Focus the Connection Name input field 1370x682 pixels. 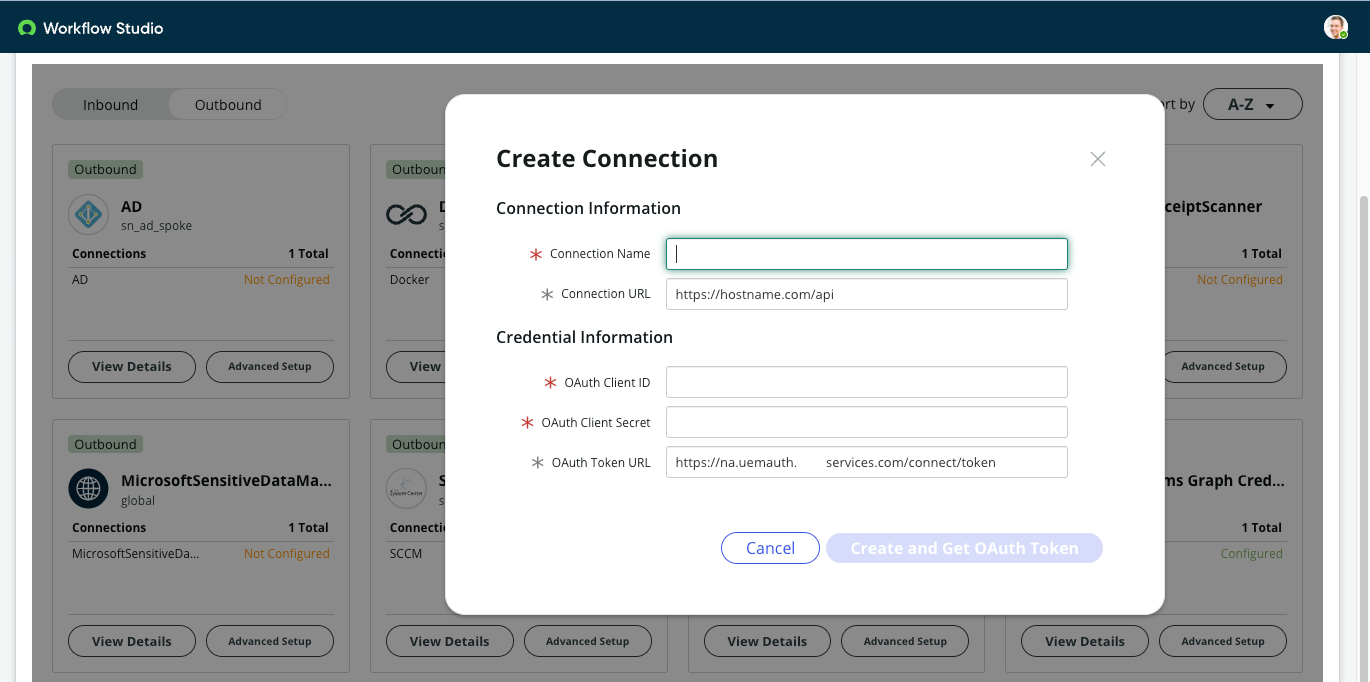click(866, 254)
